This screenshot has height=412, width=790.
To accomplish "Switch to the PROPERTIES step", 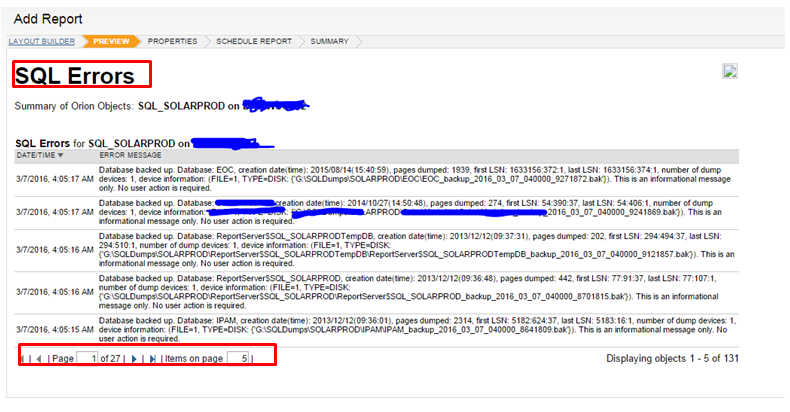I will pyautogui.click(x=172, y=41).
